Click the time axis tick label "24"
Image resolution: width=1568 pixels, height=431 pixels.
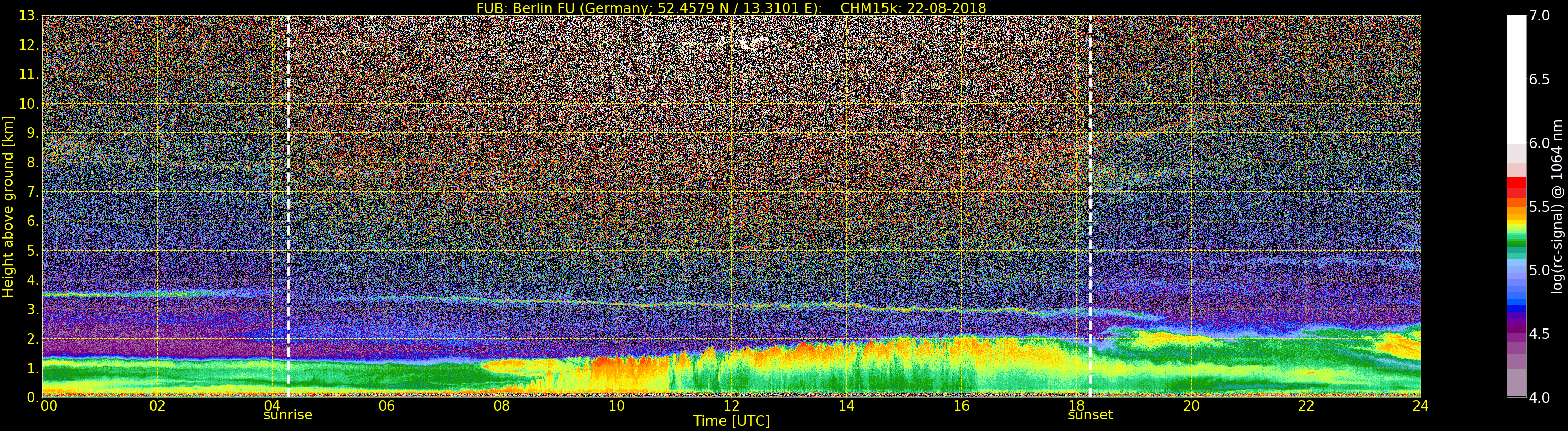click(1420, 406)
